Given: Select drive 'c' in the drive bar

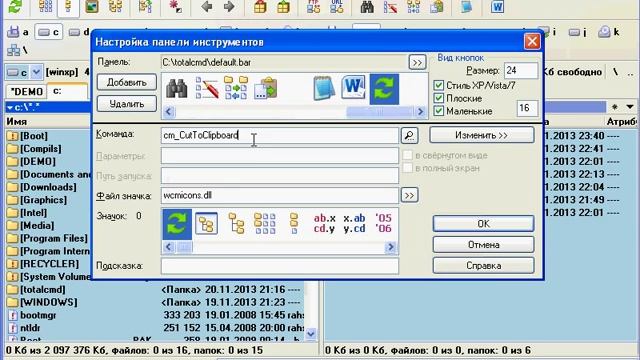Looking at the screenshot, I should [x=49, y=32].
